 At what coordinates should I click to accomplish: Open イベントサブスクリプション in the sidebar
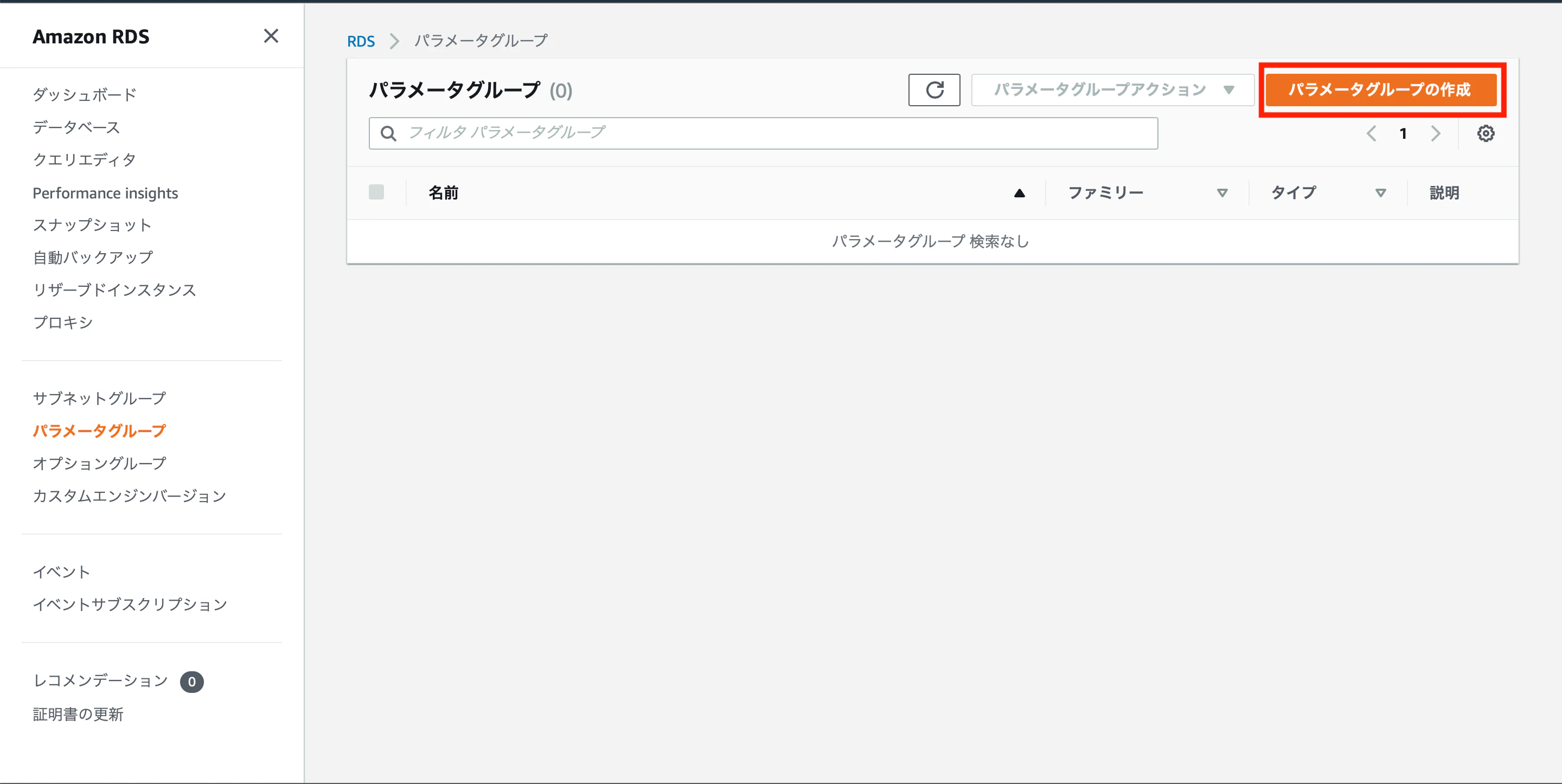130,605
